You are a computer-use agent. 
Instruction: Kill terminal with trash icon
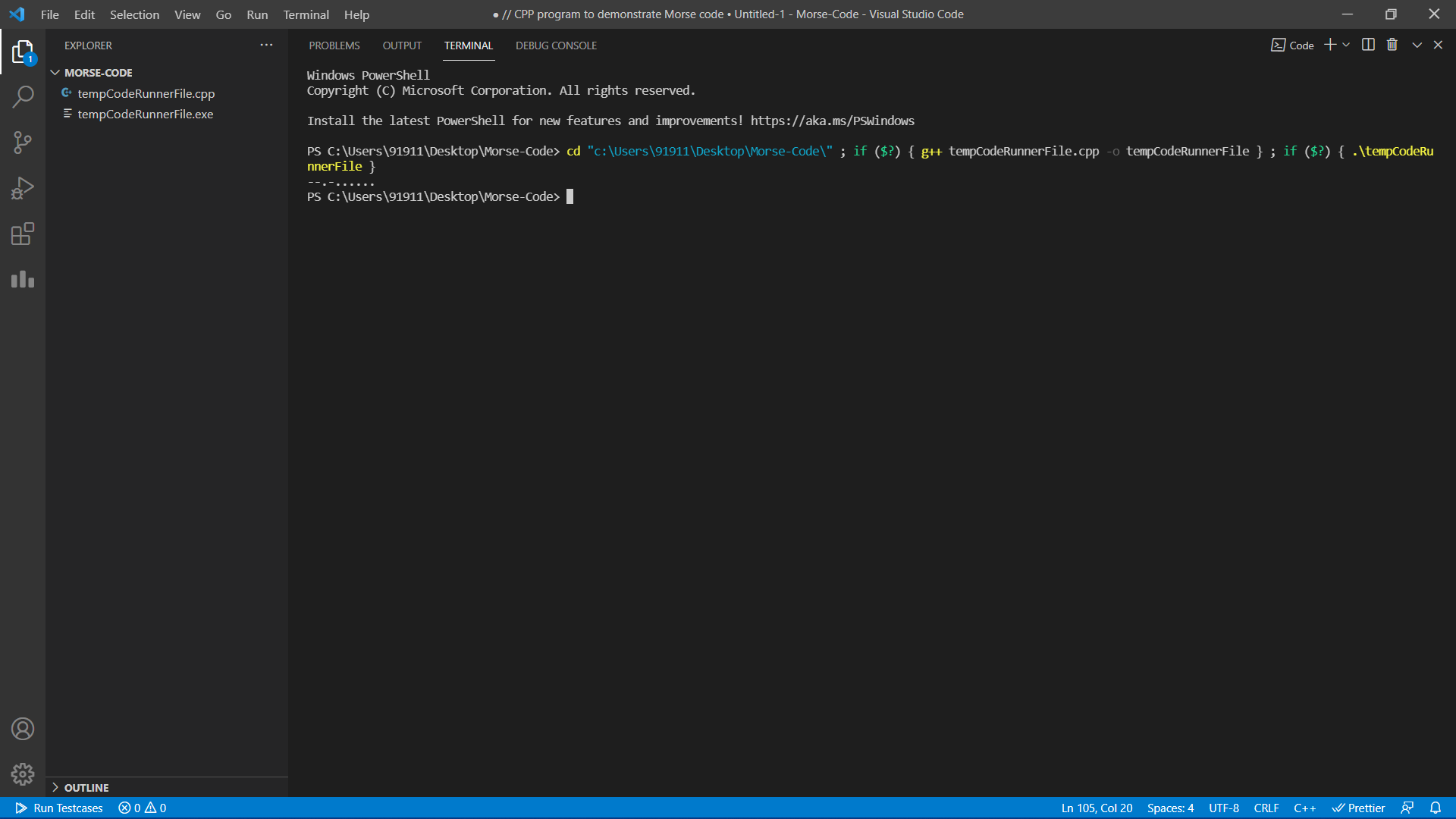tap(1392, 45)
